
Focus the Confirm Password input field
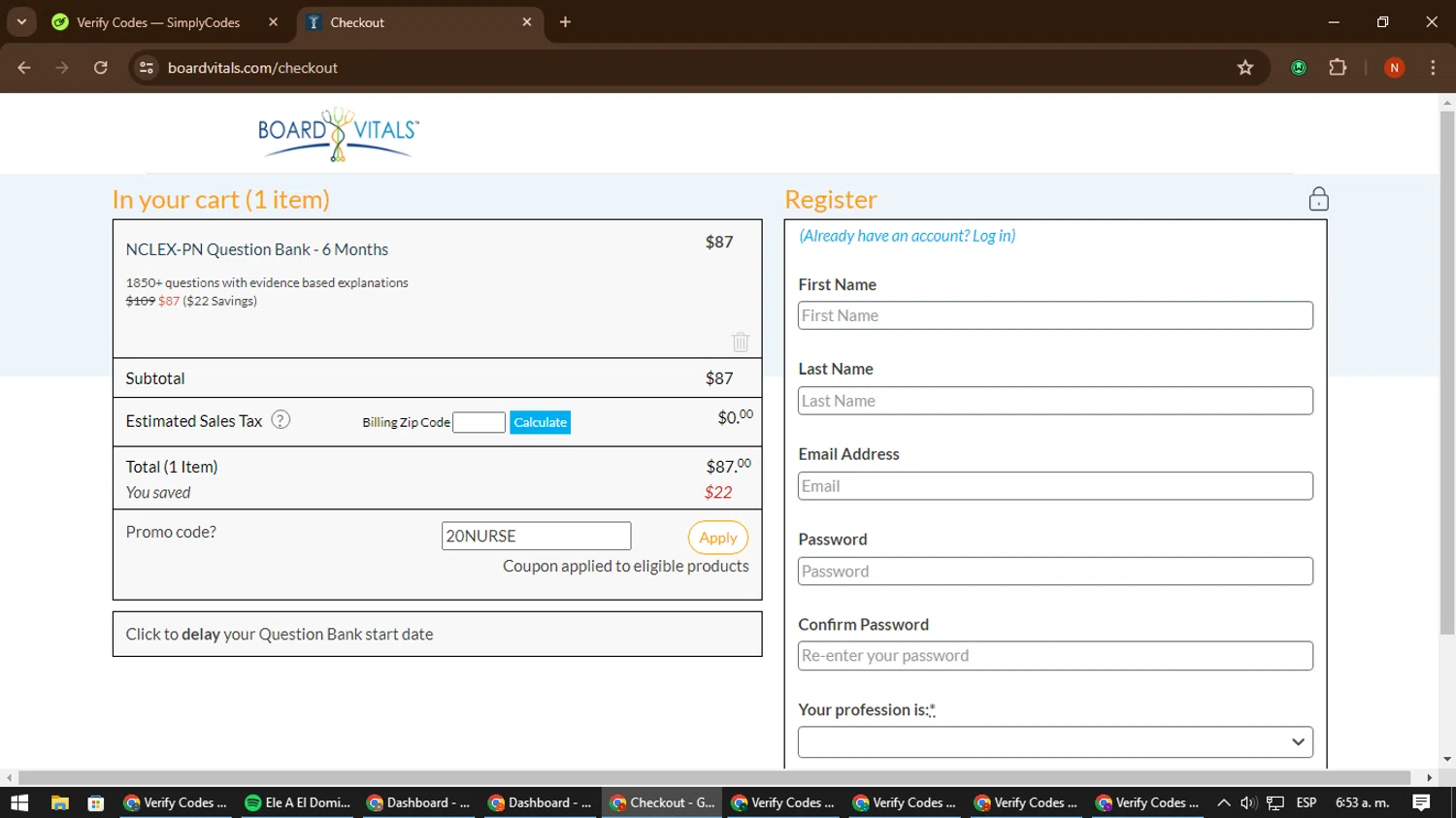pos(1055,656)
